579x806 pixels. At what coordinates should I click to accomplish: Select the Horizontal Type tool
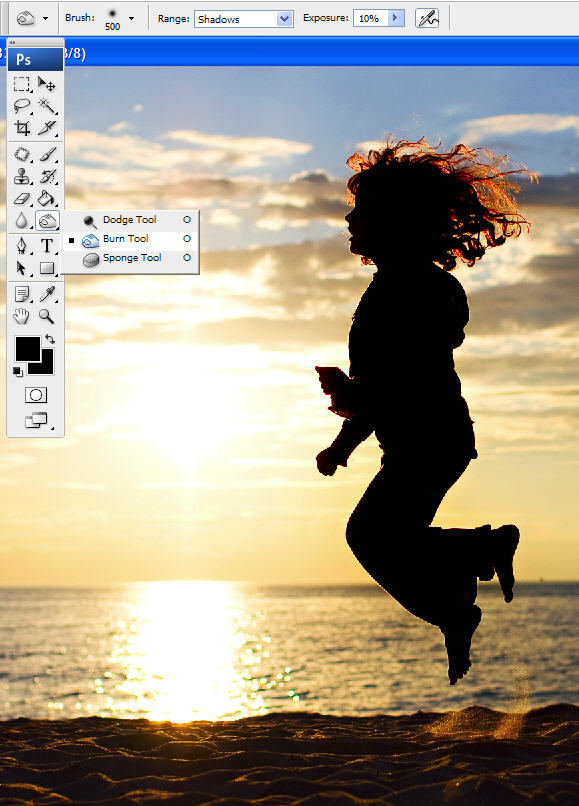(x=47, y=246)
